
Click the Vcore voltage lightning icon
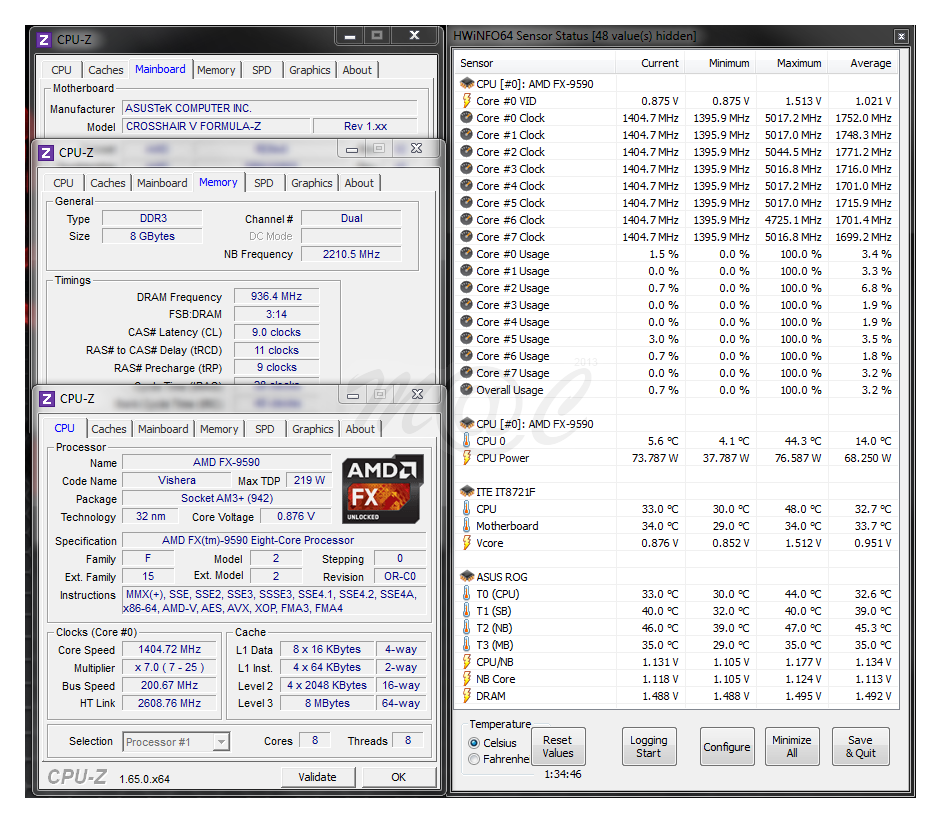click(x=464, y=543)
